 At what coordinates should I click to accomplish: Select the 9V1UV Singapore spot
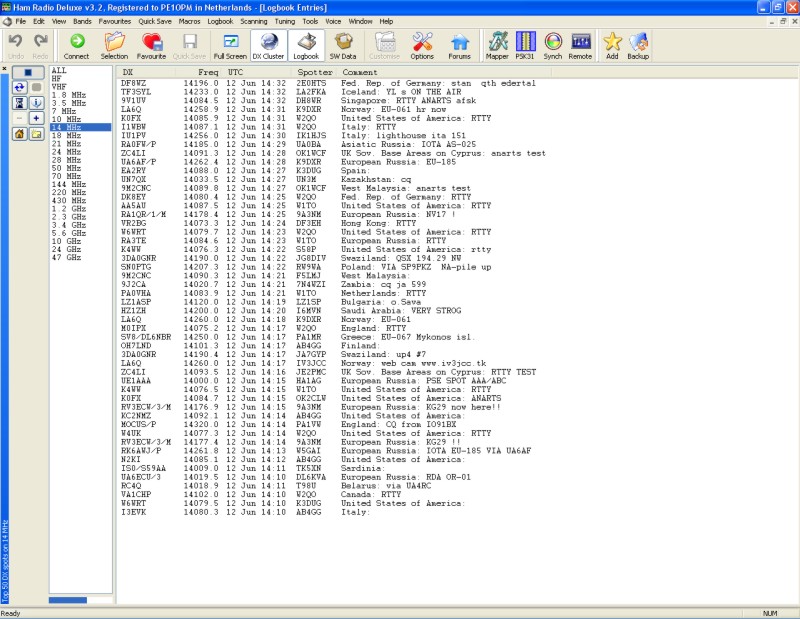coord(298,101)
